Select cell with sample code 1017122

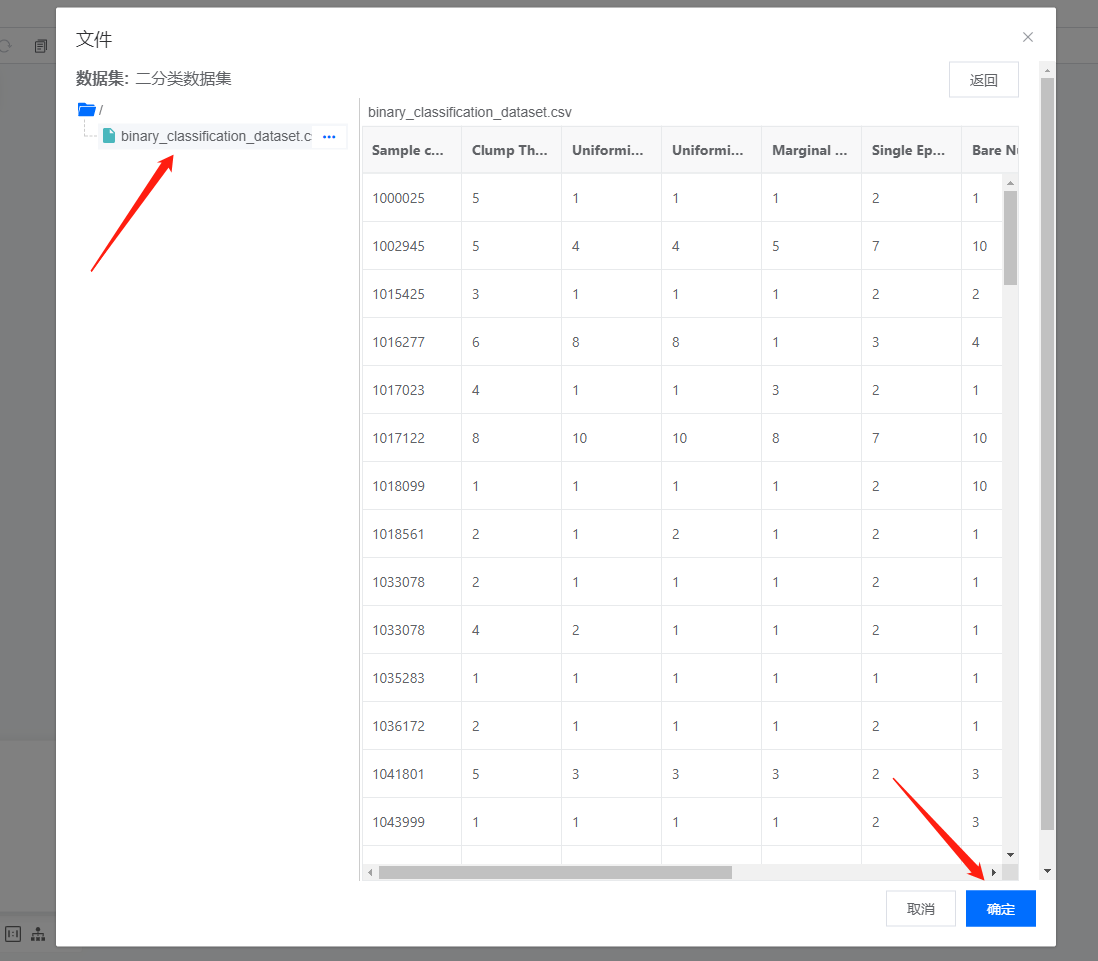click(x=412, y=438)
